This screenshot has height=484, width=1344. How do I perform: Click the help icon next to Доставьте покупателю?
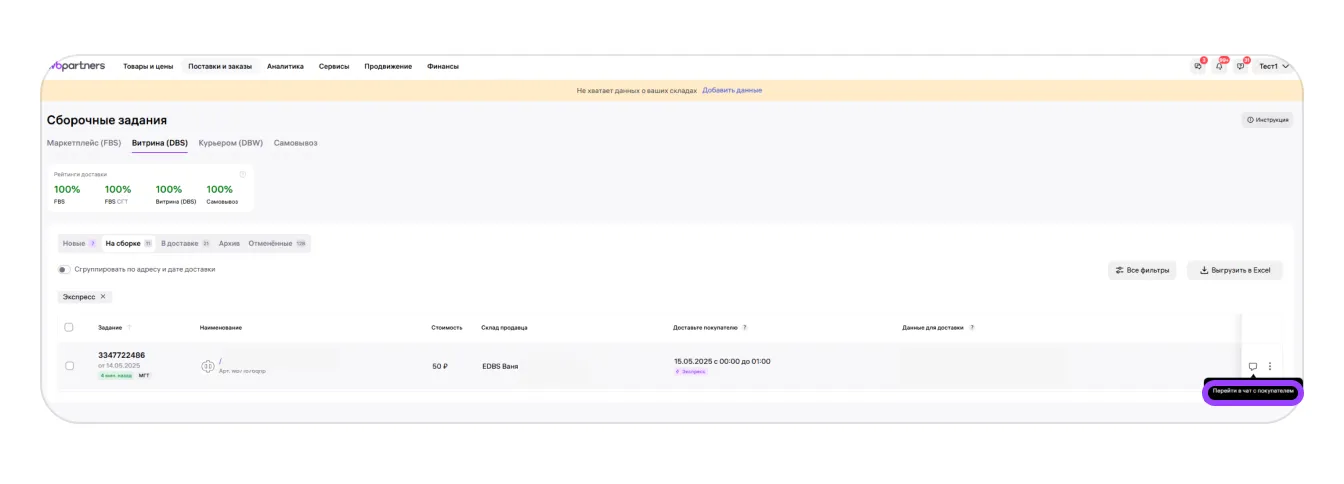coord(745,327)
